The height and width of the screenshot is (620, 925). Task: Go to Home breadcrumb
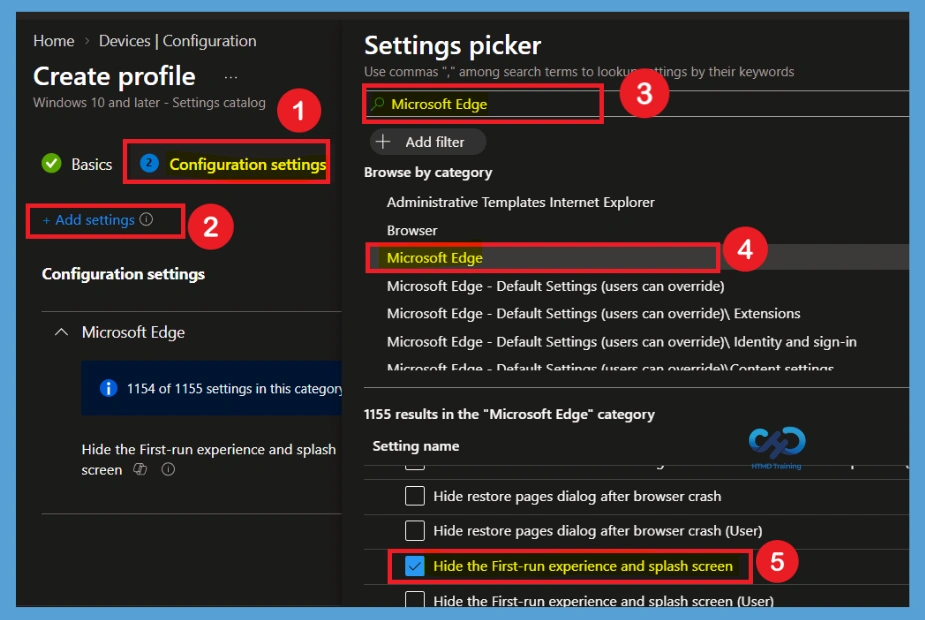tap(54, 41)
